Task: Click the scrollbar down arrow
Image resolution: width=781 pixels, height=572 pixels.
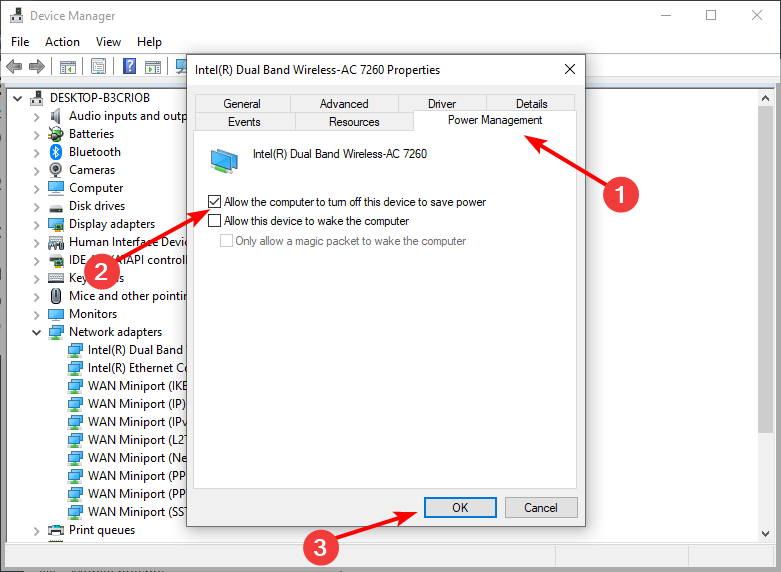Action: (766, 534)
